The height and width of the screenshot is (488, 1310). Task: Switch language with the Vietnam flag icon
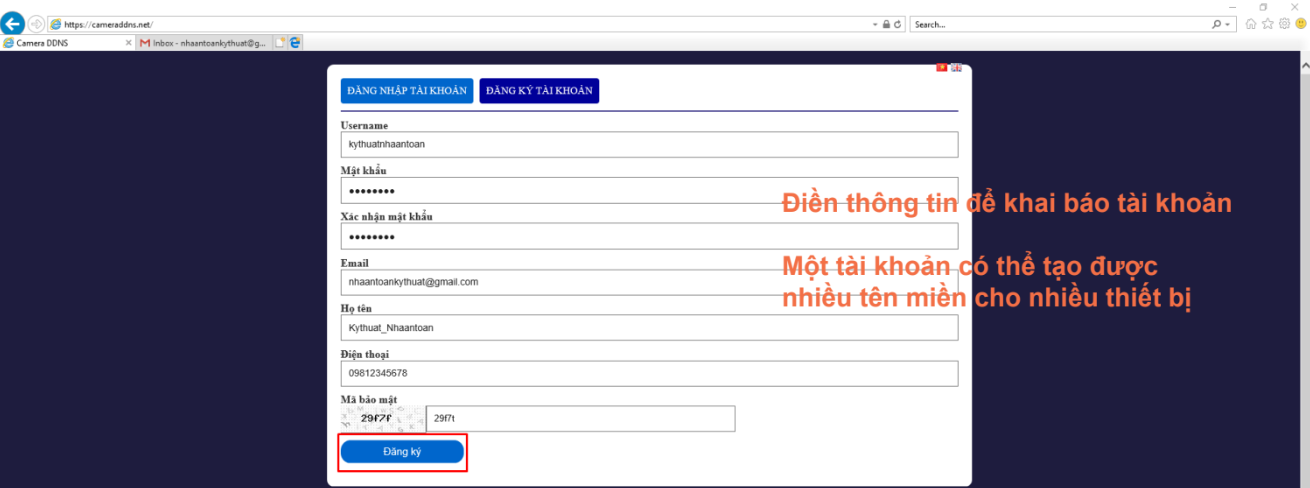click(x=941, y=68)
